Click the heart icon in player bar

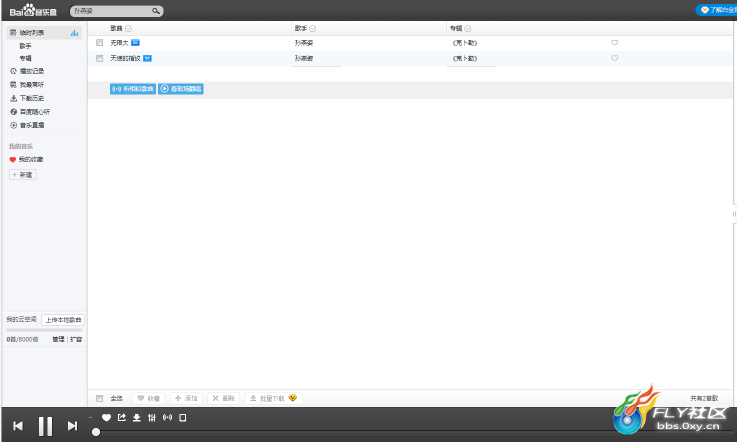pyautogui.click(x=106, y=418)
